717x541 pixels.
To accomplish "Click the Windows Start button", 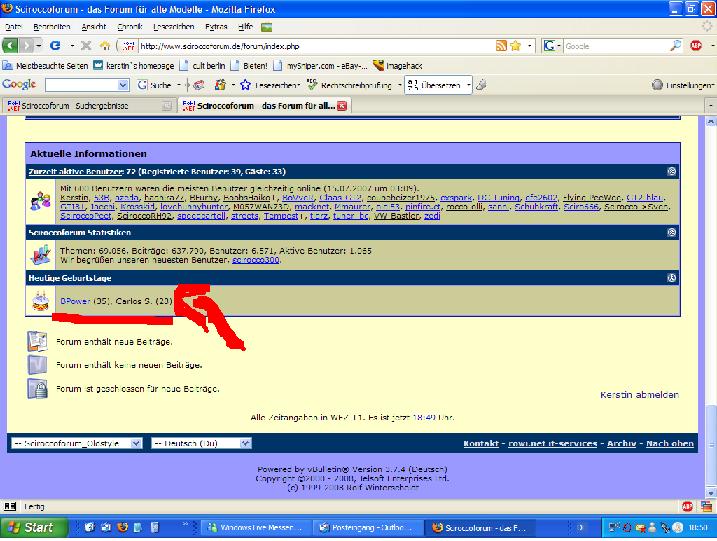I will click(x=34, y=527).
